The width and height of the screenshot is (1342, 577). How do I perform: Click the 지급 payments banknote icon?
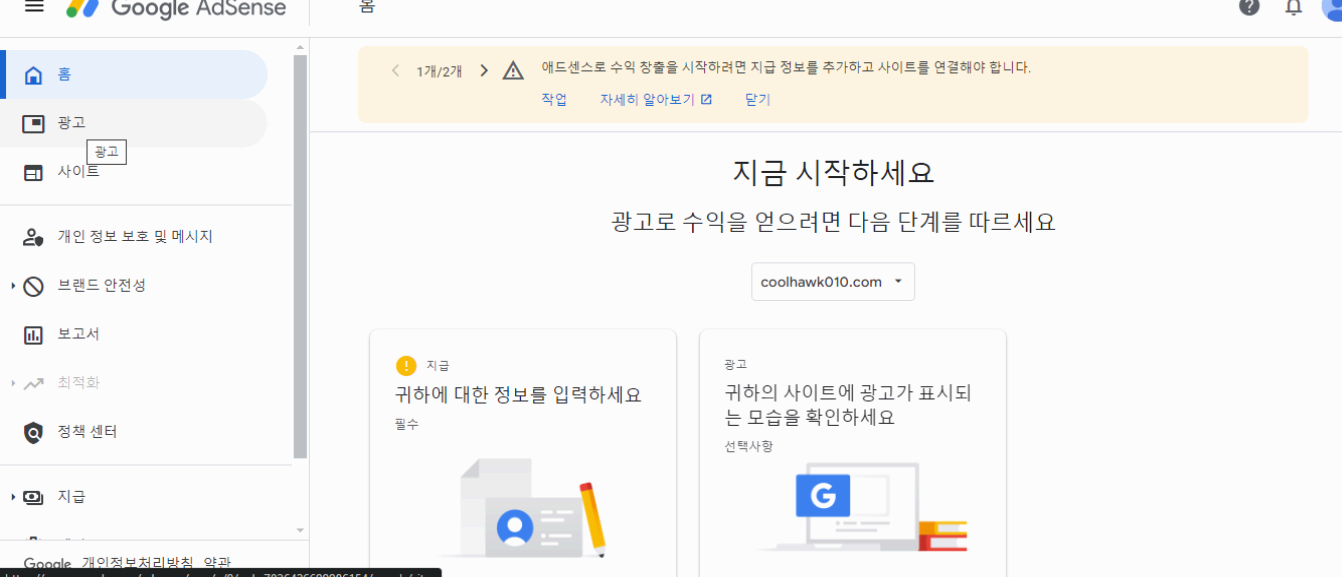pos(32,496)
